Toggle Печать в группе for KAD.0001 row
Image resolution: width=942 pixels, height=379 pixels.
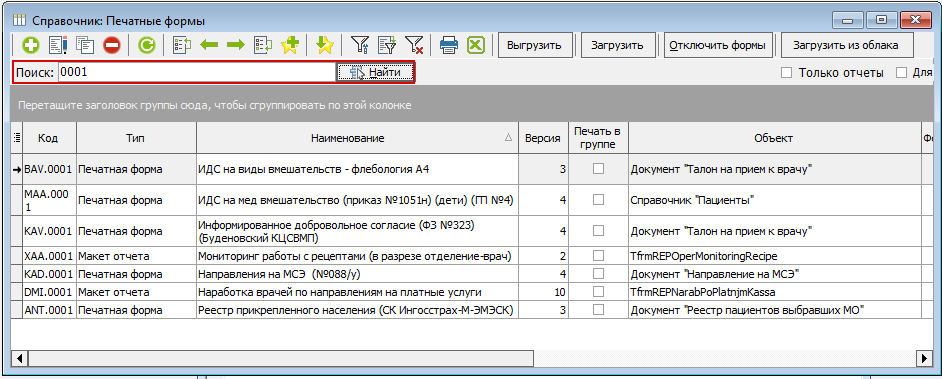pos(598,274)
